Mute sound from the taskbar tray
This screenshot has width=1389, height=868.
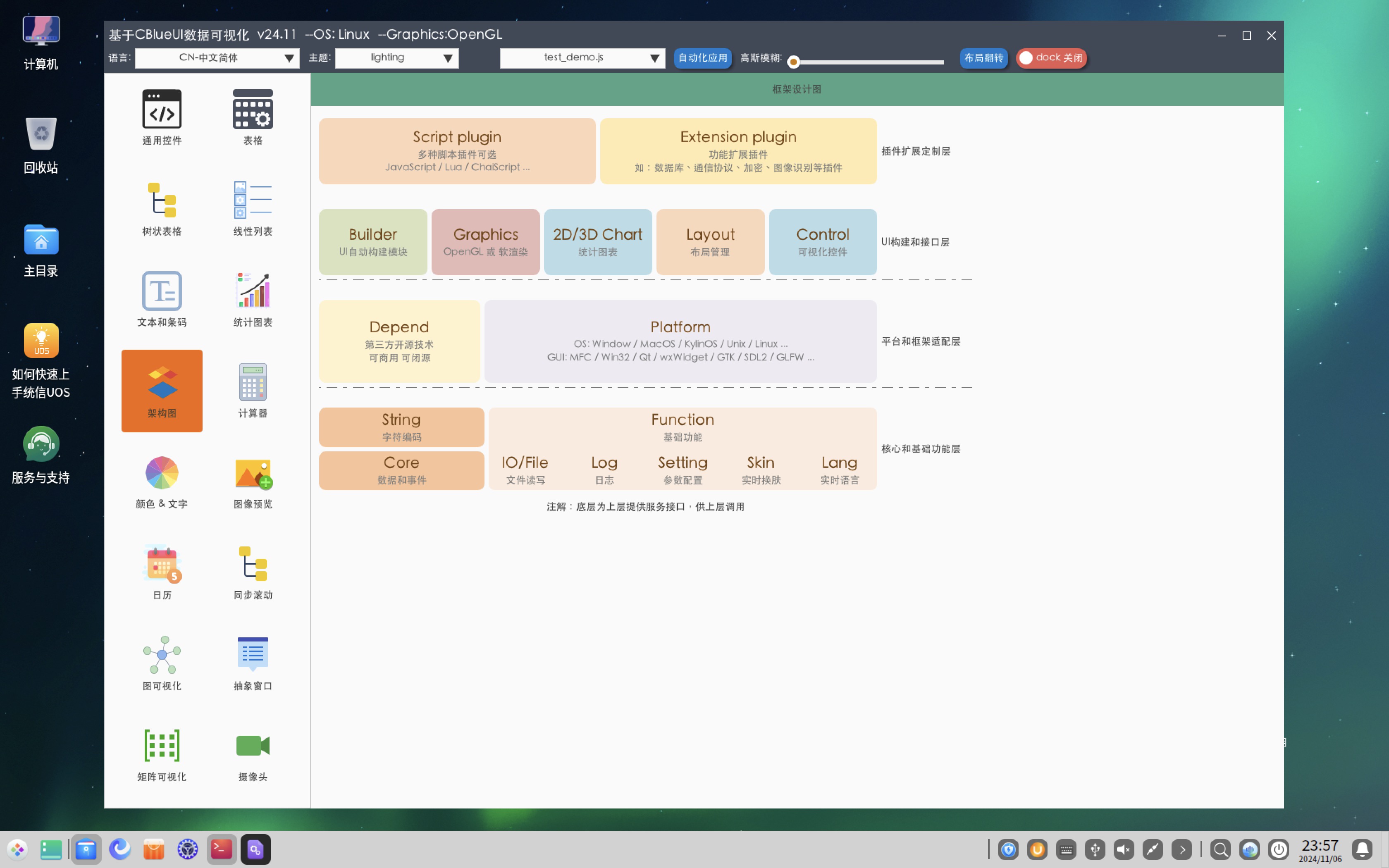click(1123, 849)
